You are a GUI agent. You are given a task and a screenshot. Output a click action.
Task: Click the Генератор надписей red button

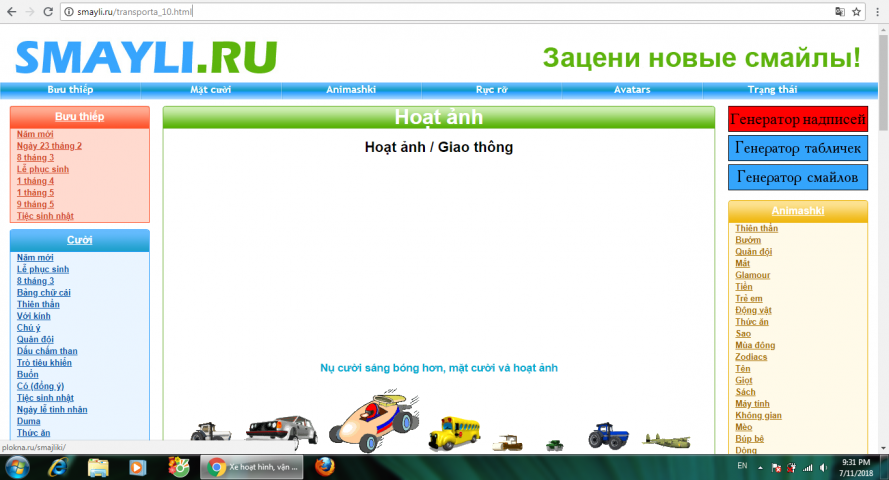(797, 120)
